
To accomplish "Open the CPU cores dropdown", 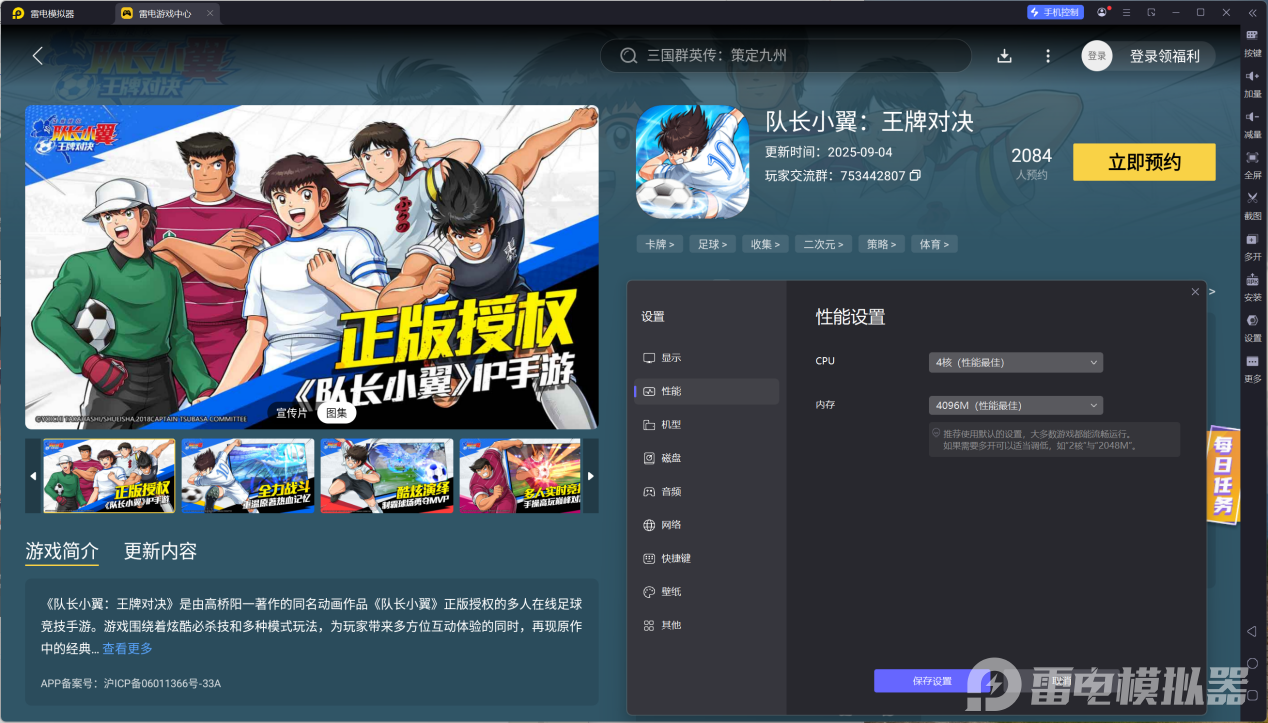I will point(1015,362).
